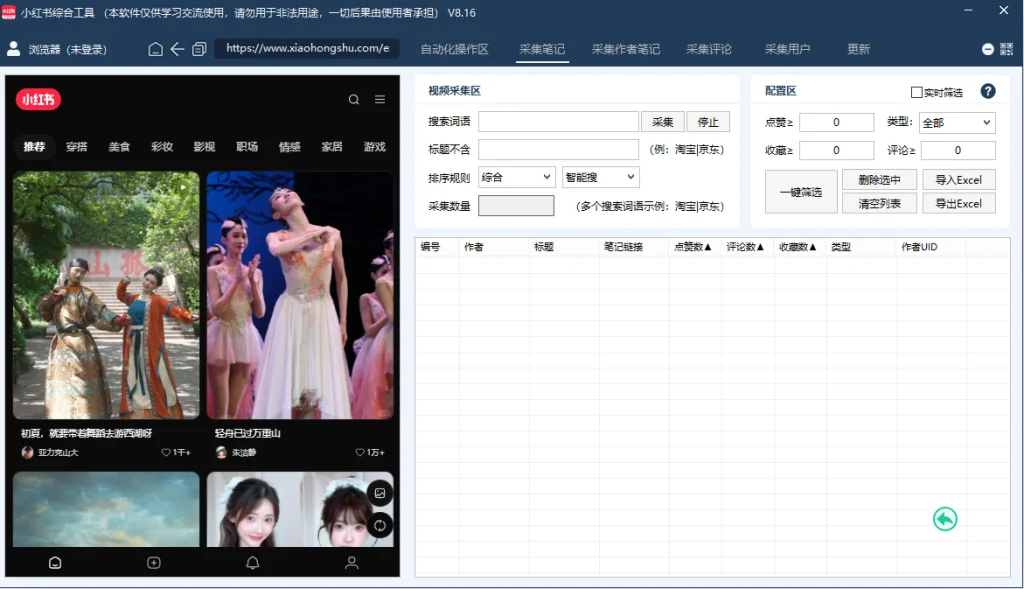Open the 类型 全部 dropdown
This screenshot has width=1024, height=589.
(957, 122)
